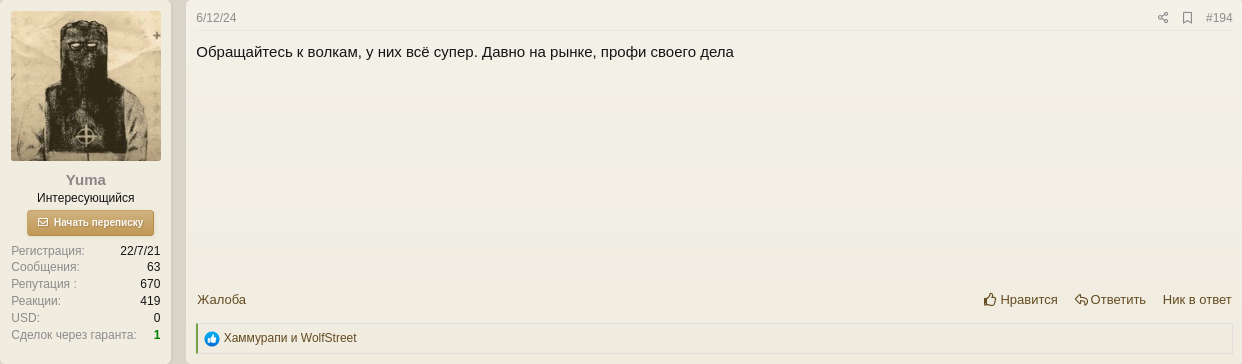Open Хаммурапи's profile in reactions
This screenshot has height=364, width=1242.
point(255,338)
